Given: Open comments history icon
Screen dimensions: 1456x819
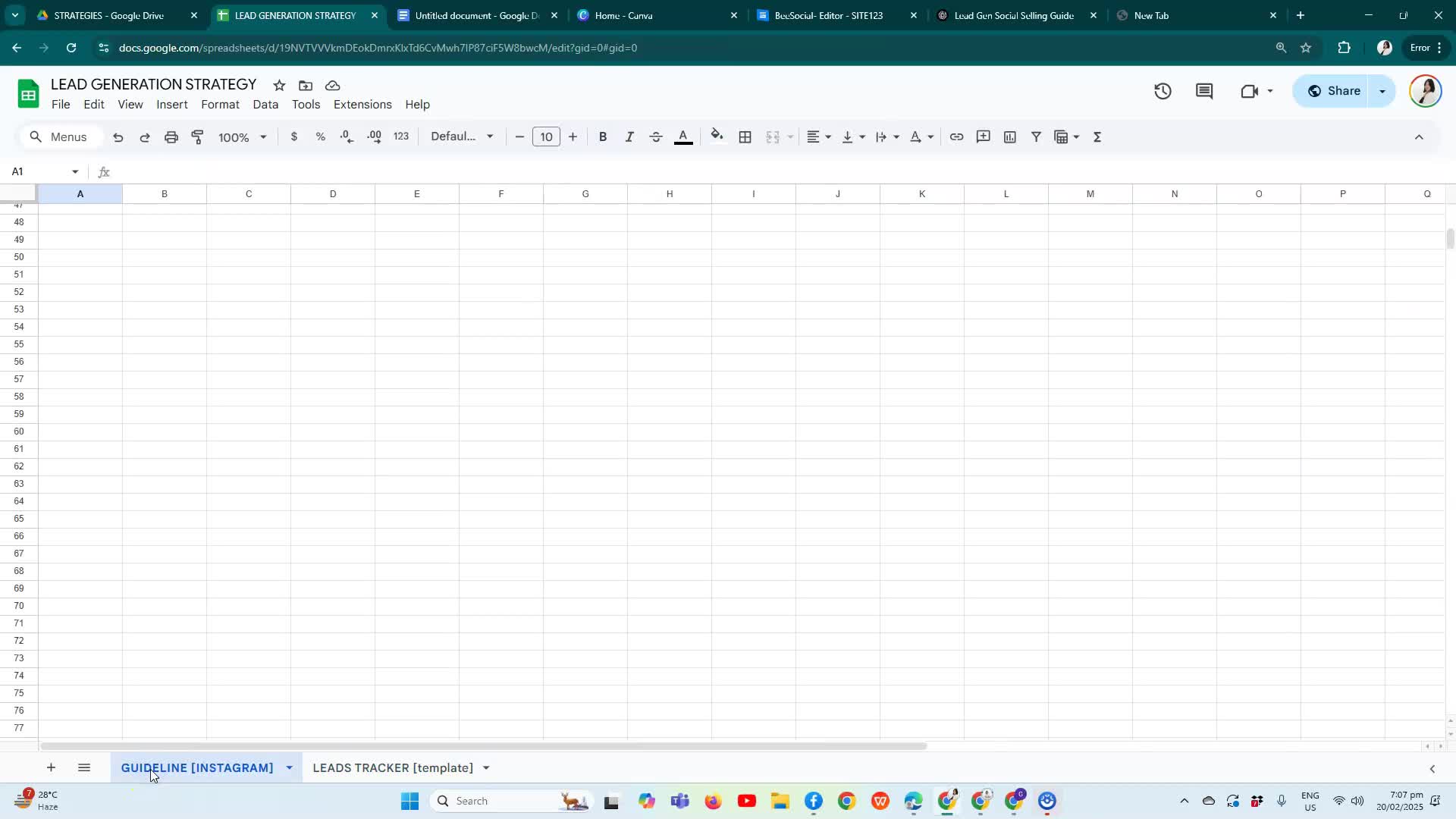Looking at the screenshot, I should pos(1204,91).
